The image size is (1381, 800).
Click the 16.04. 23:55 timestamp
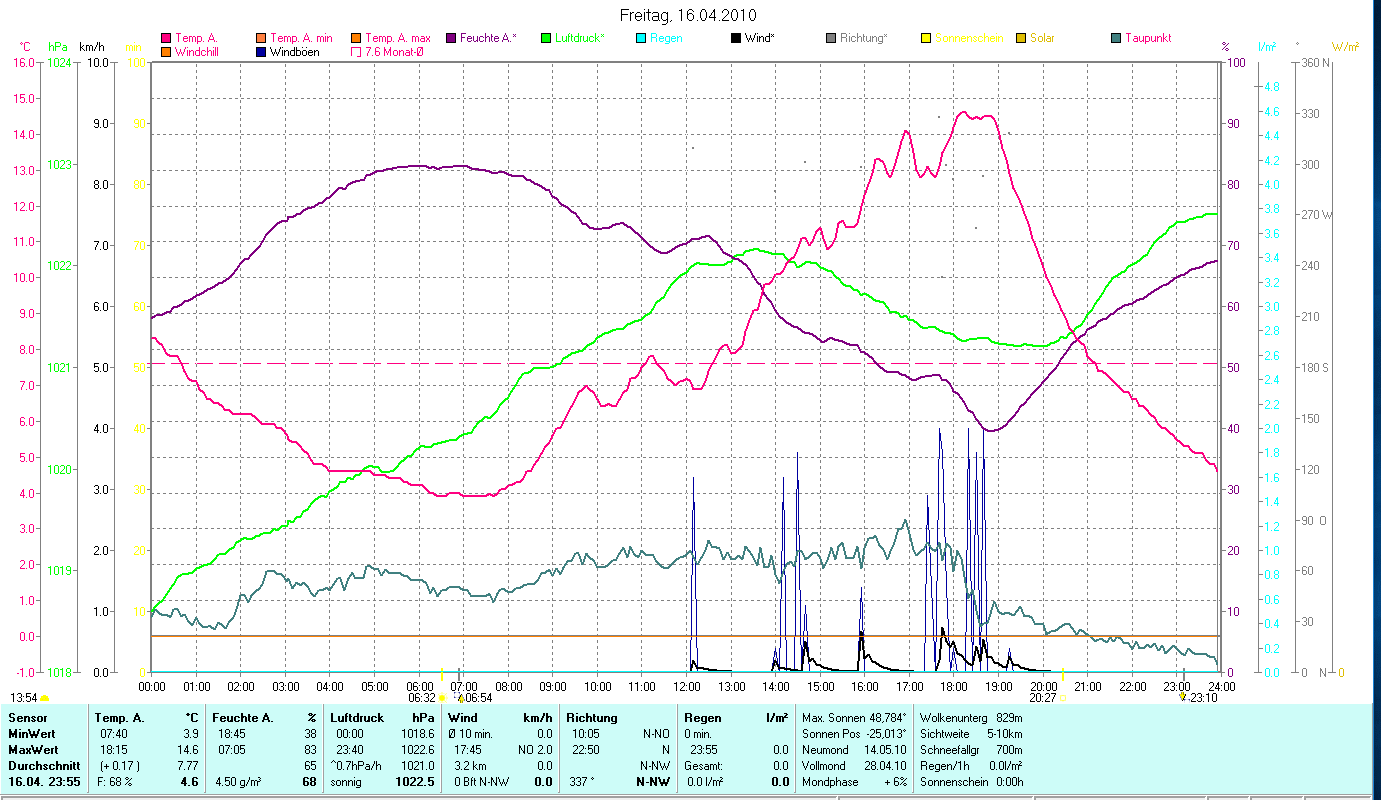[45, 782]
